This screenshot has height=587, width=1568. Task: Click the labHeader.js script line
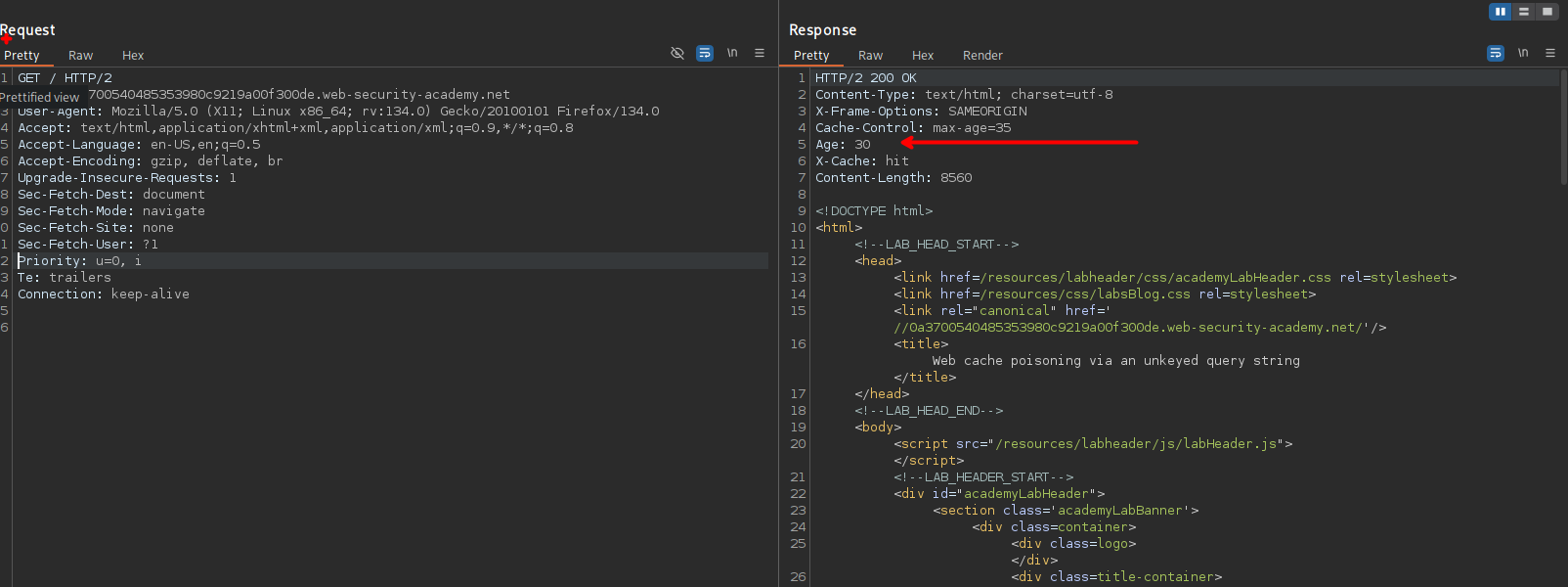tap(1093, 443)
